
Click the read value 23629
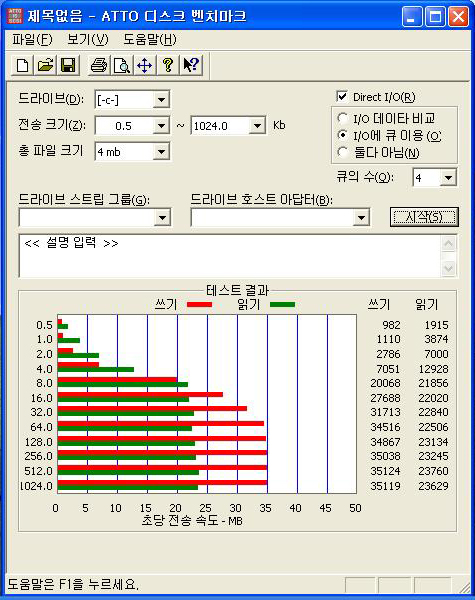click(x=433, y=486)
